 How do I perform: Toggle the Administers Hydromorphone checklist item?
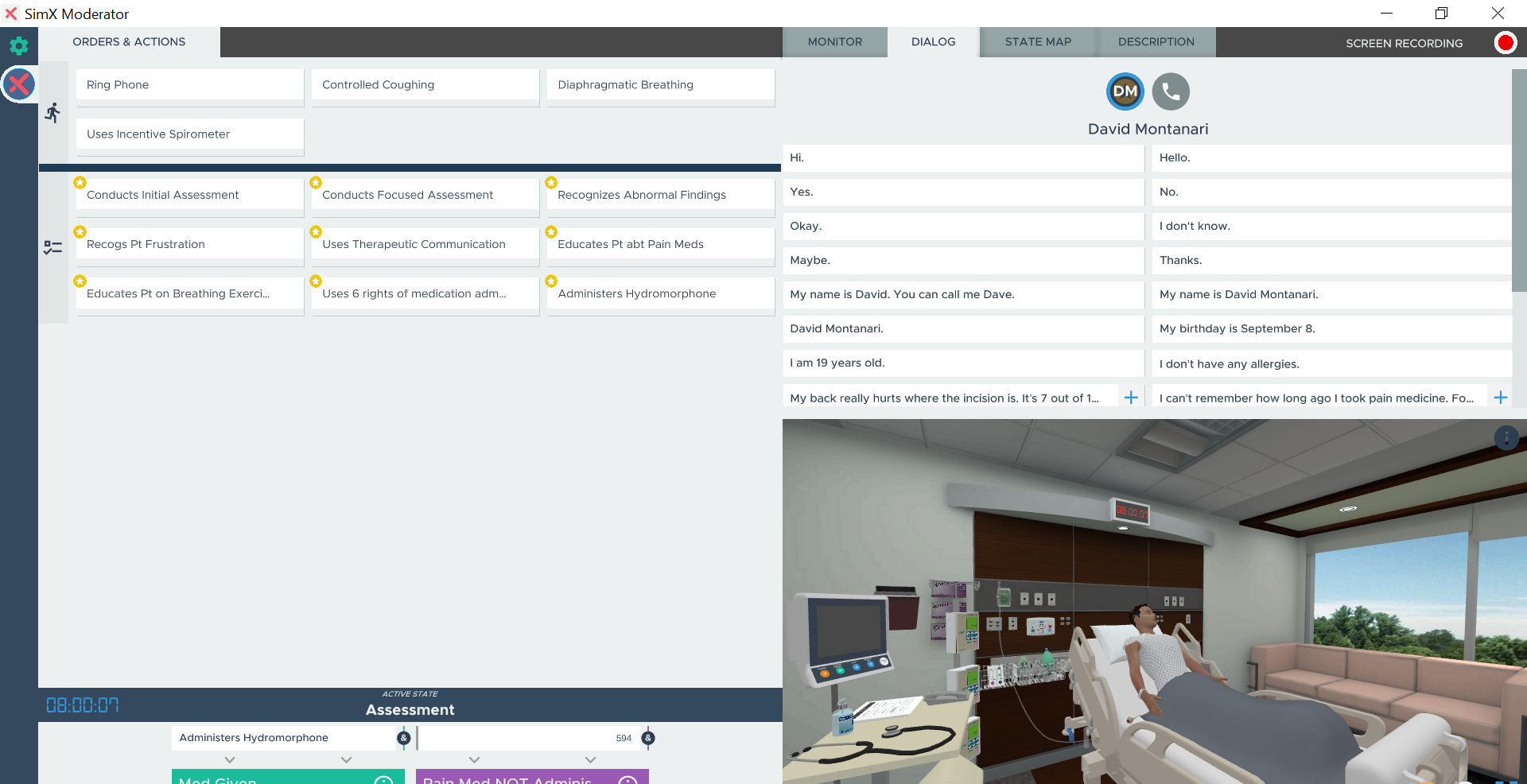point(660,293)
